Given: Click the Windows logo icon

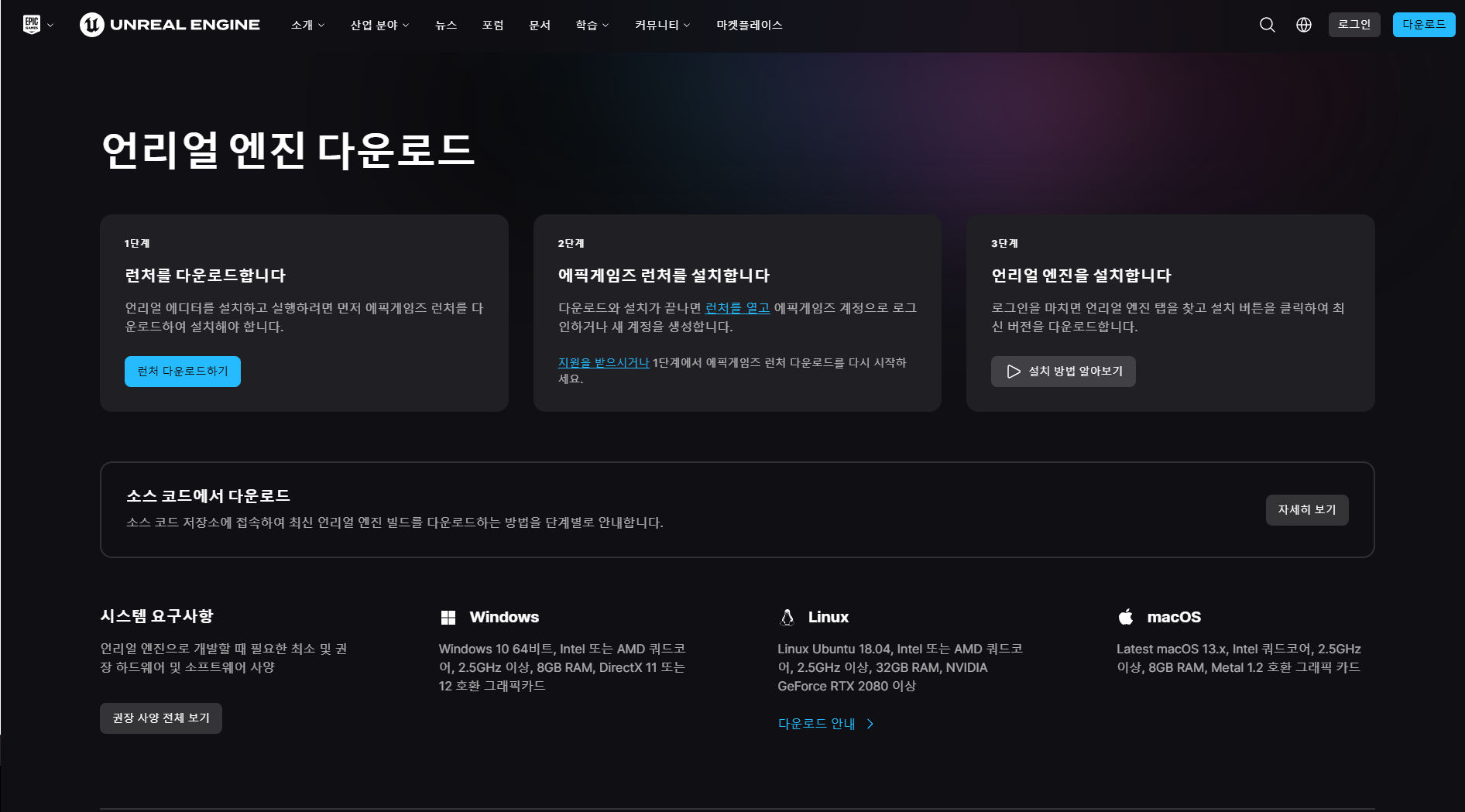Looking at the screenshot, I should (448, 618).
